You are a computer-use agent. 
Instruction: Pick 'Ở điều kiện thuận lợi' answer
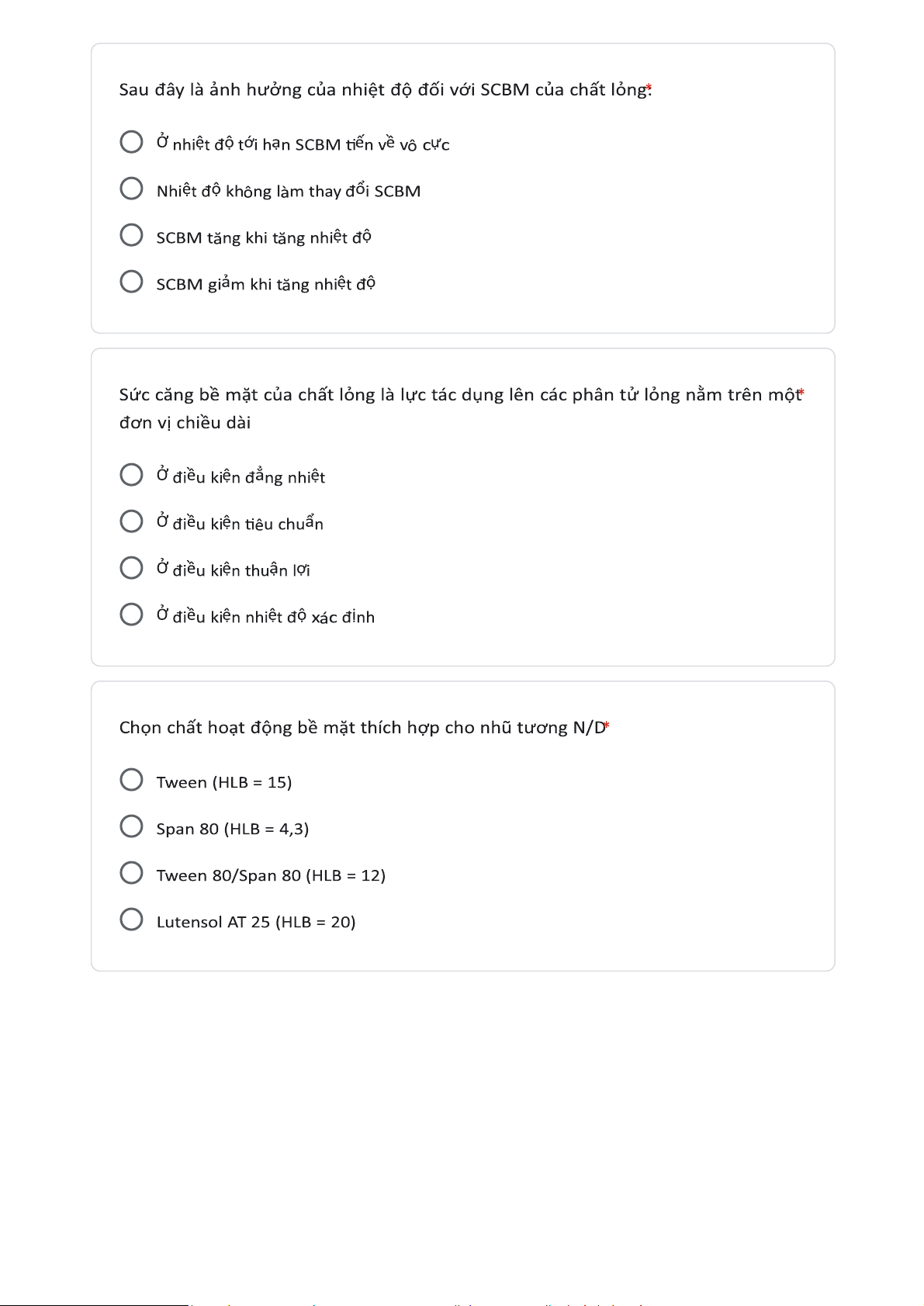[132, 568]
